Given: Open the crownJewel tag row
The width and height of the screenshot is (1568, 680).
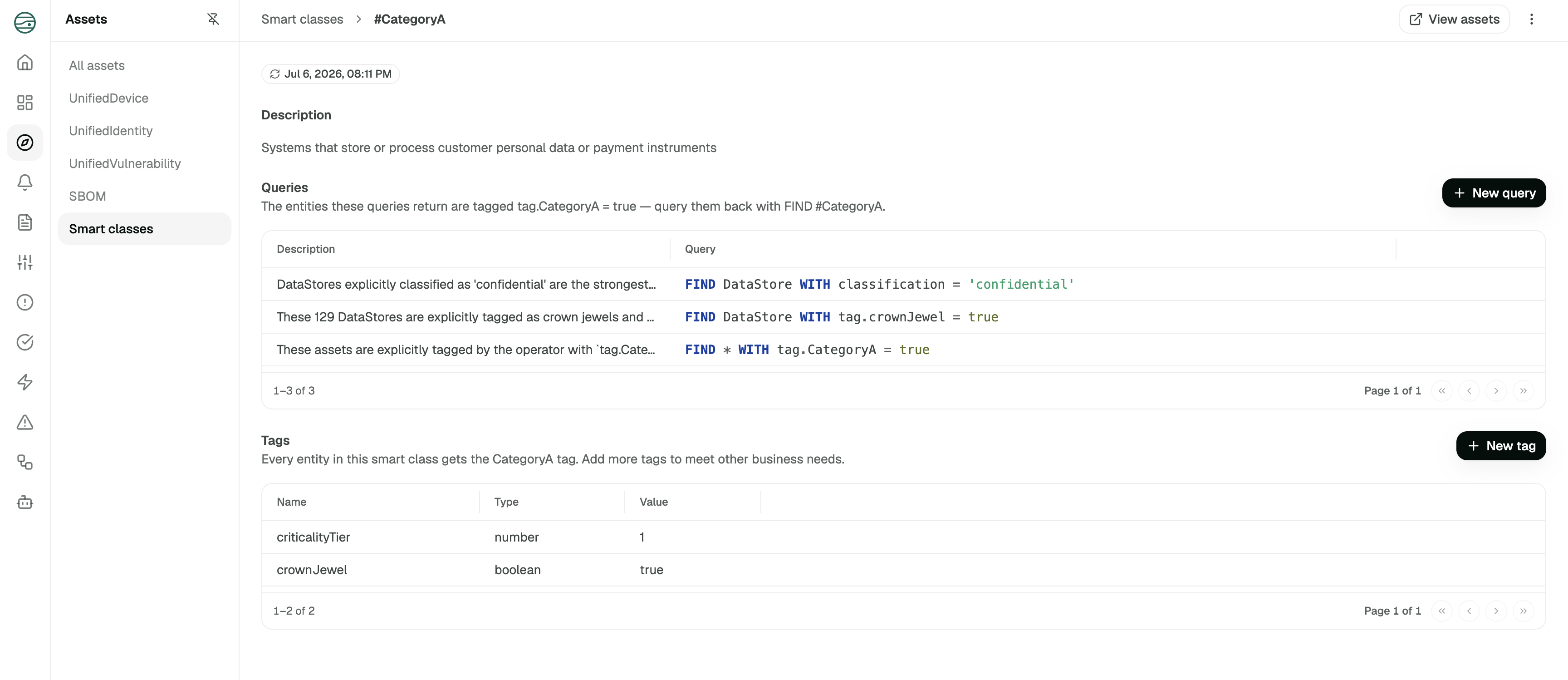Looking at the screenshot, I should pos(903,571).
